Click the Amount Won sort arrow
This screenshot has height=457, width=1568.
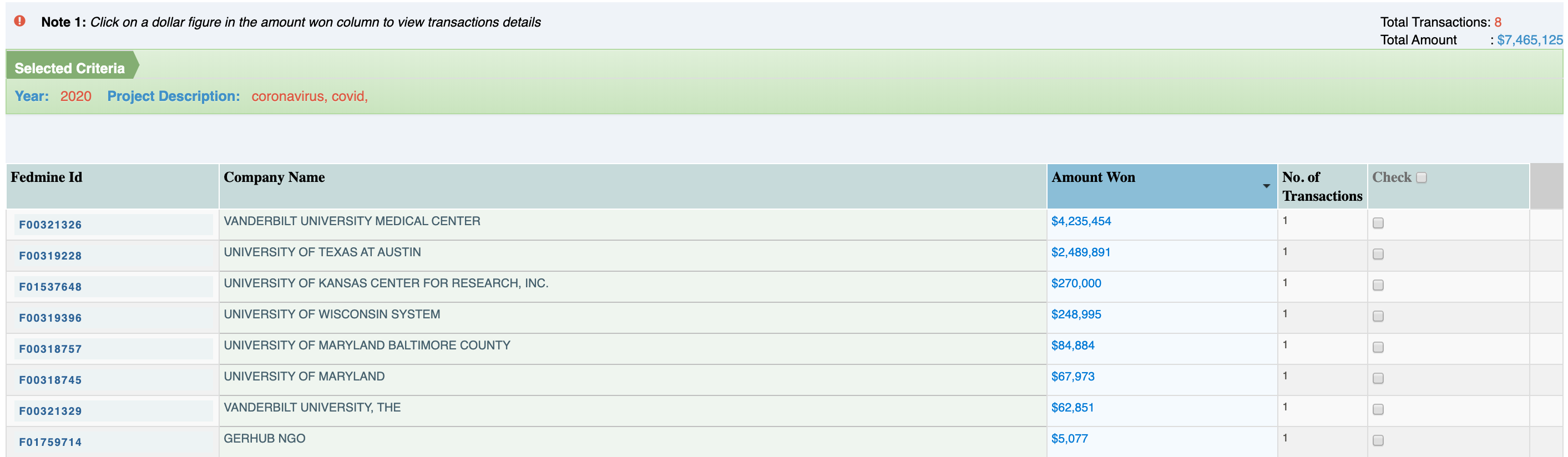pyautogui.click(x=1266, y=186)
